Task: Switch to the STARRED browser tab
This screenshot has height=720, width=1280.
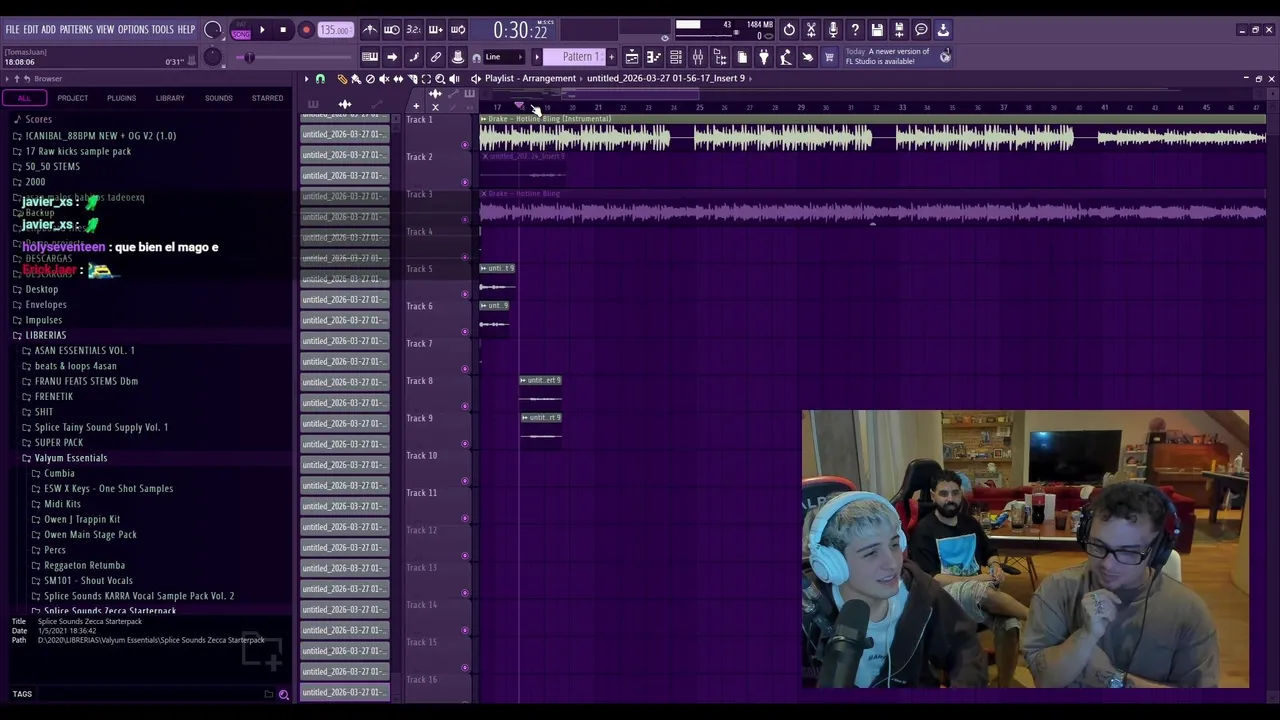Action: 267,98
